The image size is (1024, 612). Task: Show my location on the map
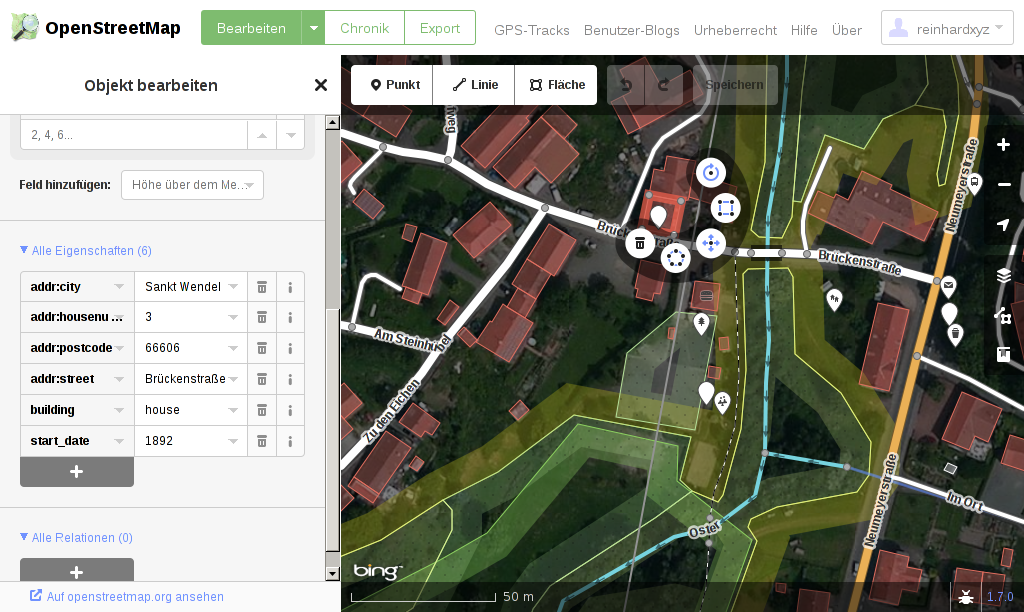[1003, 225]
